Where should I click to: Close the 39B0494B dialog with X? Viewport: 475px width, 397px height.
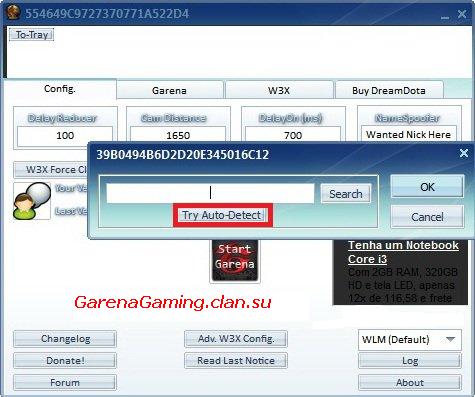(x=464, y=153)
